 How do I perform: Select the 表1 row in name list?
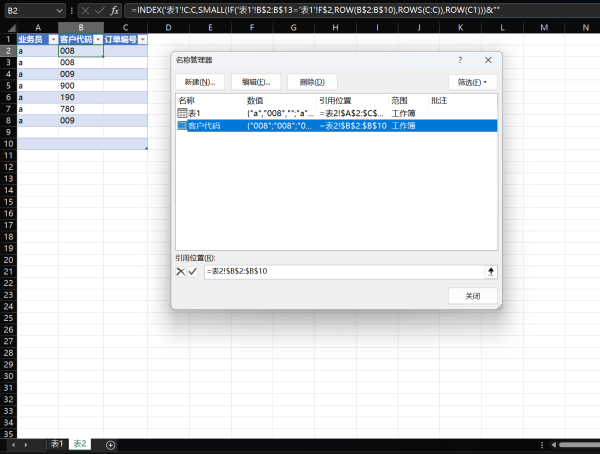[x=337, y=113]
